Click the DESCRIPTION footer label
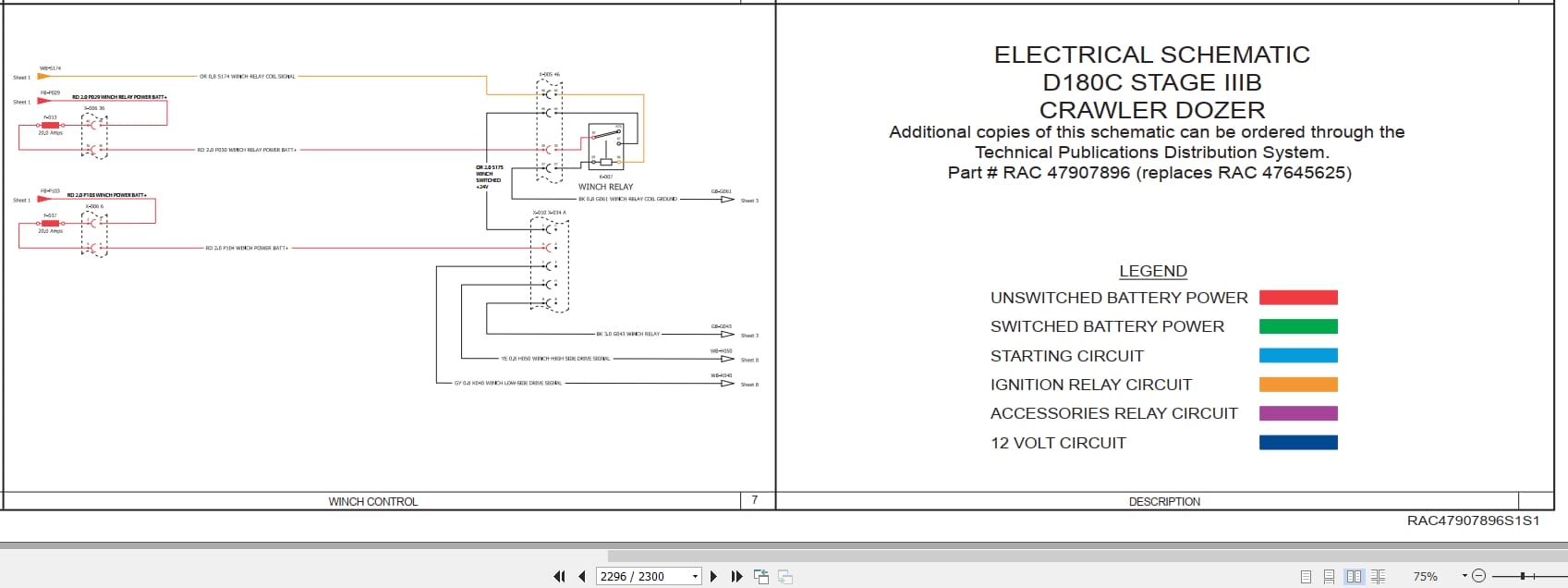Screen dimensions: 1568x588 point(1164,501)
